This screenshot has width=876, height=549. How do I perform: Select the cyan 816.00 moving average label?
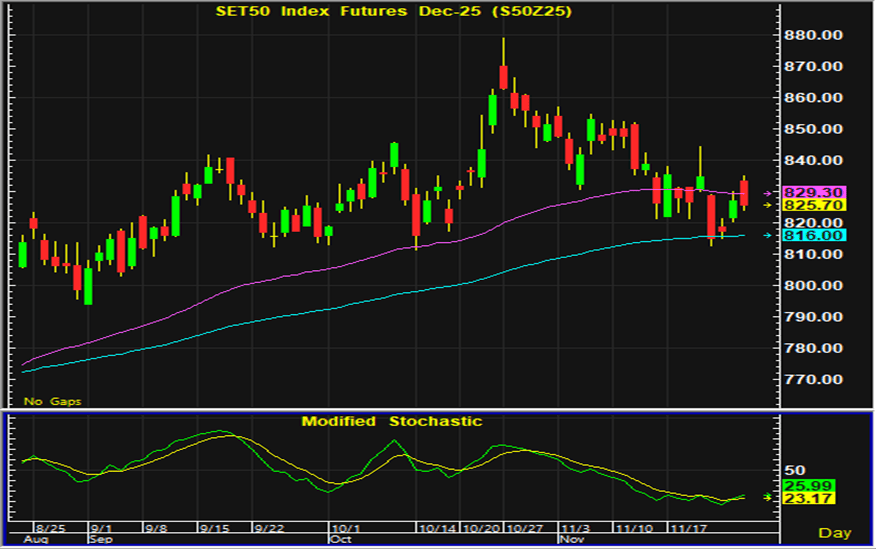(x=815, y=235)
